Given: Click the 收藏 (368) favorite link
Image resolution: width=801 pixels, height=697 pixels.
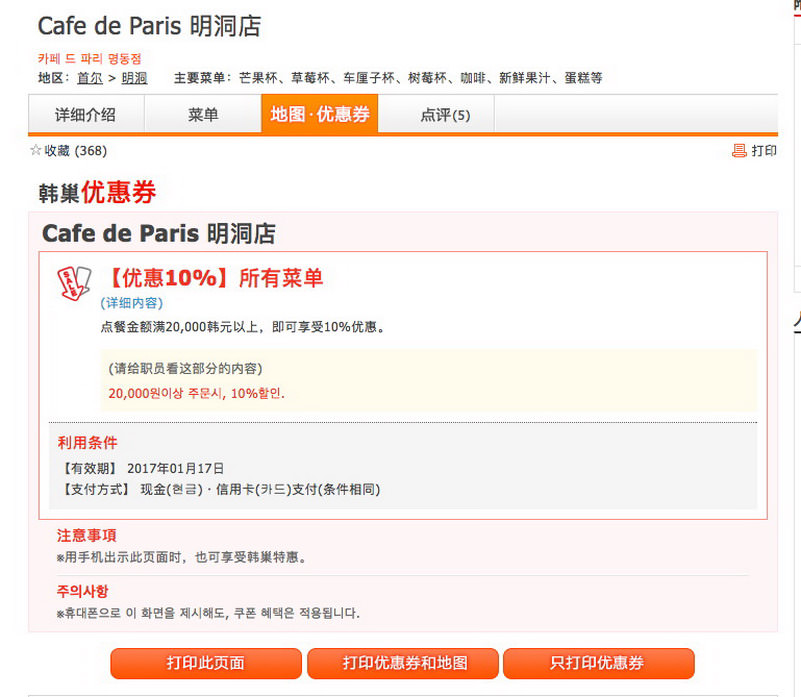Looking at the screenshot, I should pyautogui.click(x=76, y=151).
